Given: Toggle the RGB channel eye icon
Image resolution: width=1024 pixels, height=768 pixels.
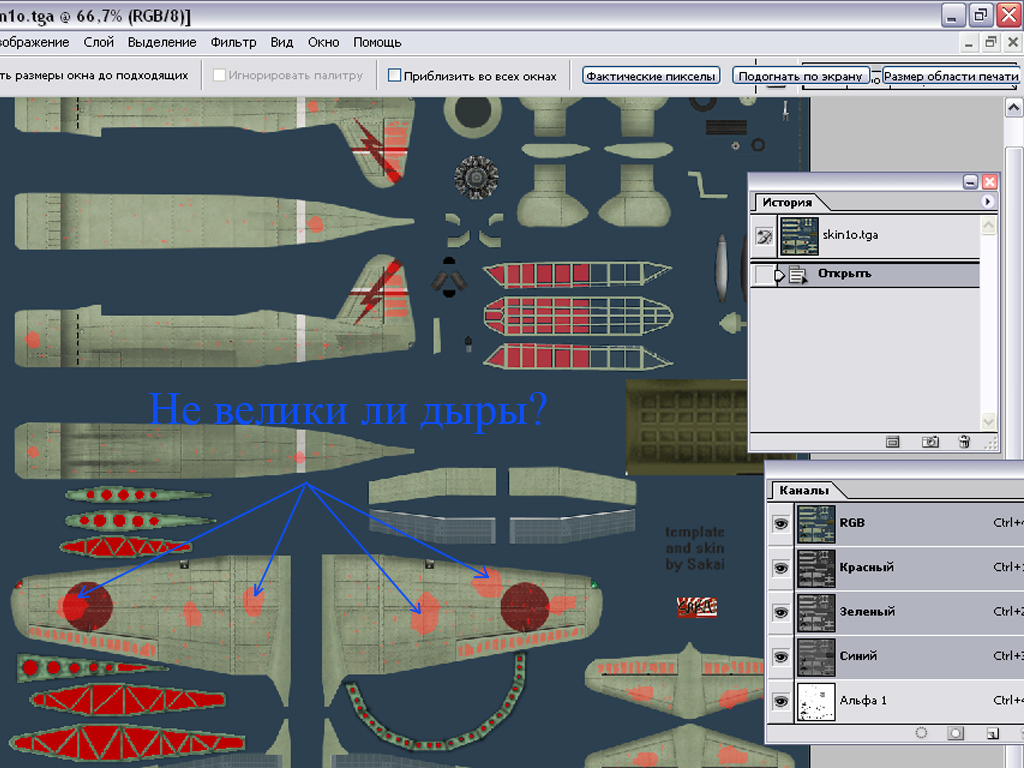Looking at the screenshot, I should point(781,523).
